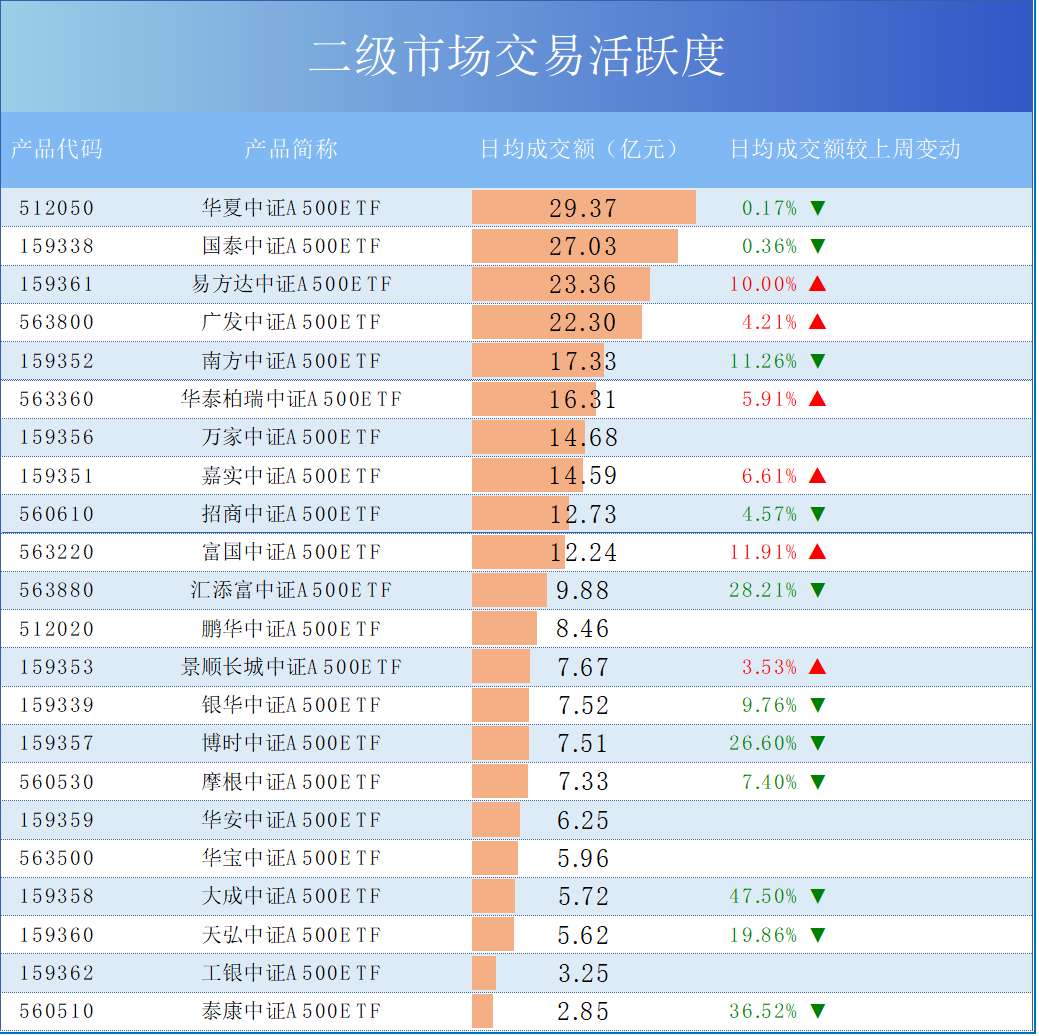Click the green down marker next to 大成's 47.50%

click(816, 896)
